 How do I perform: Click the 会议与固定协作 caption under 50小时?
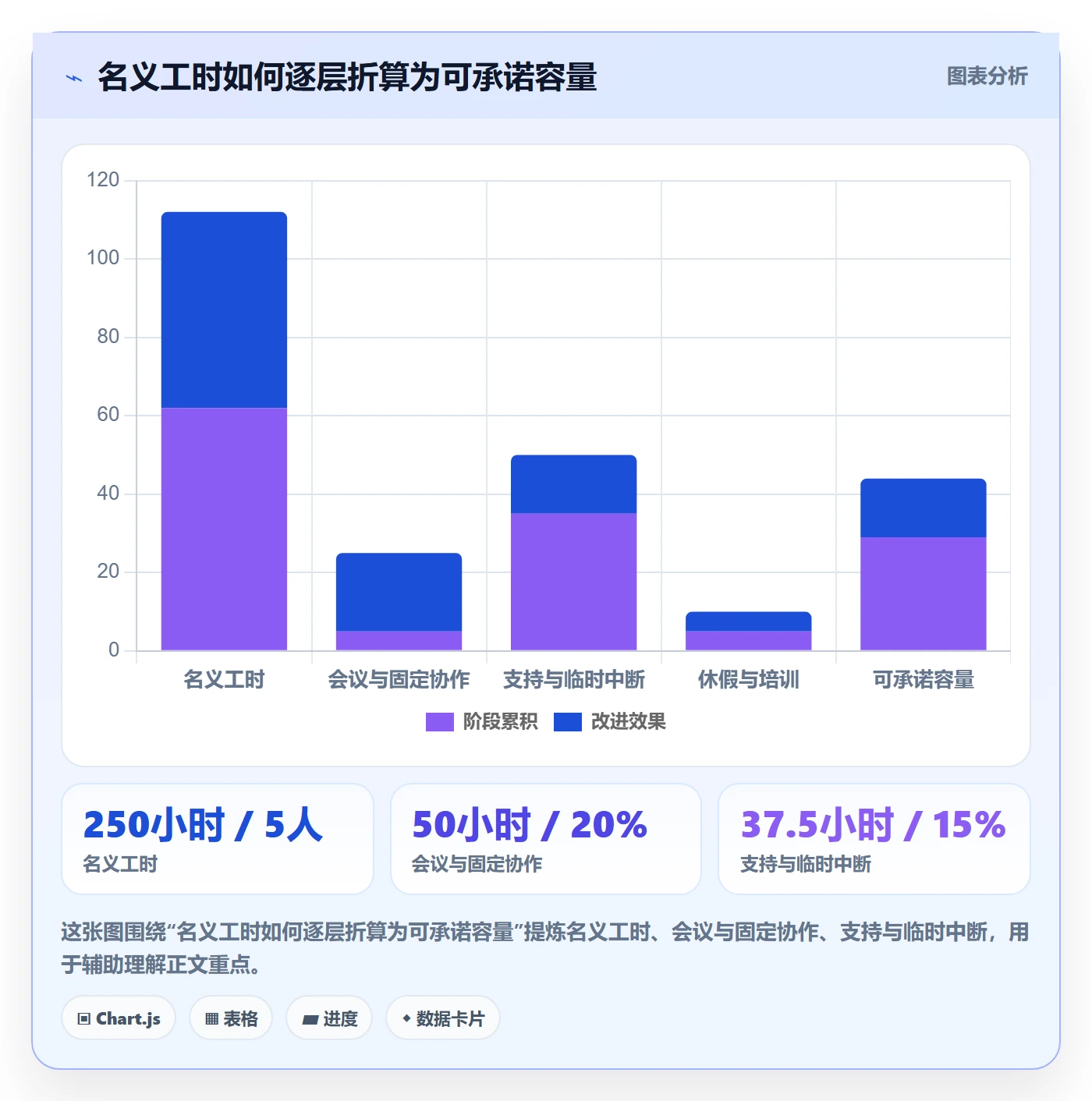477,864
